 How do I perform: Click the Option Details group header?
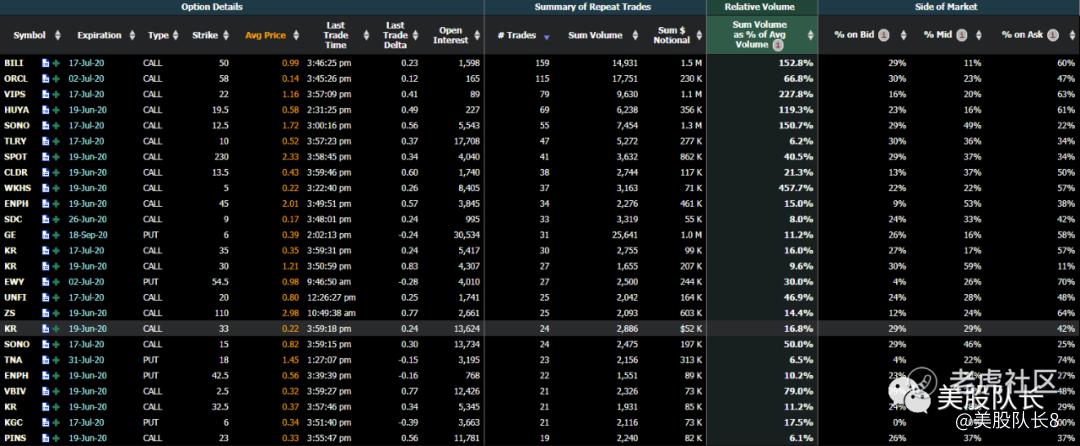[x=212, y=7]
